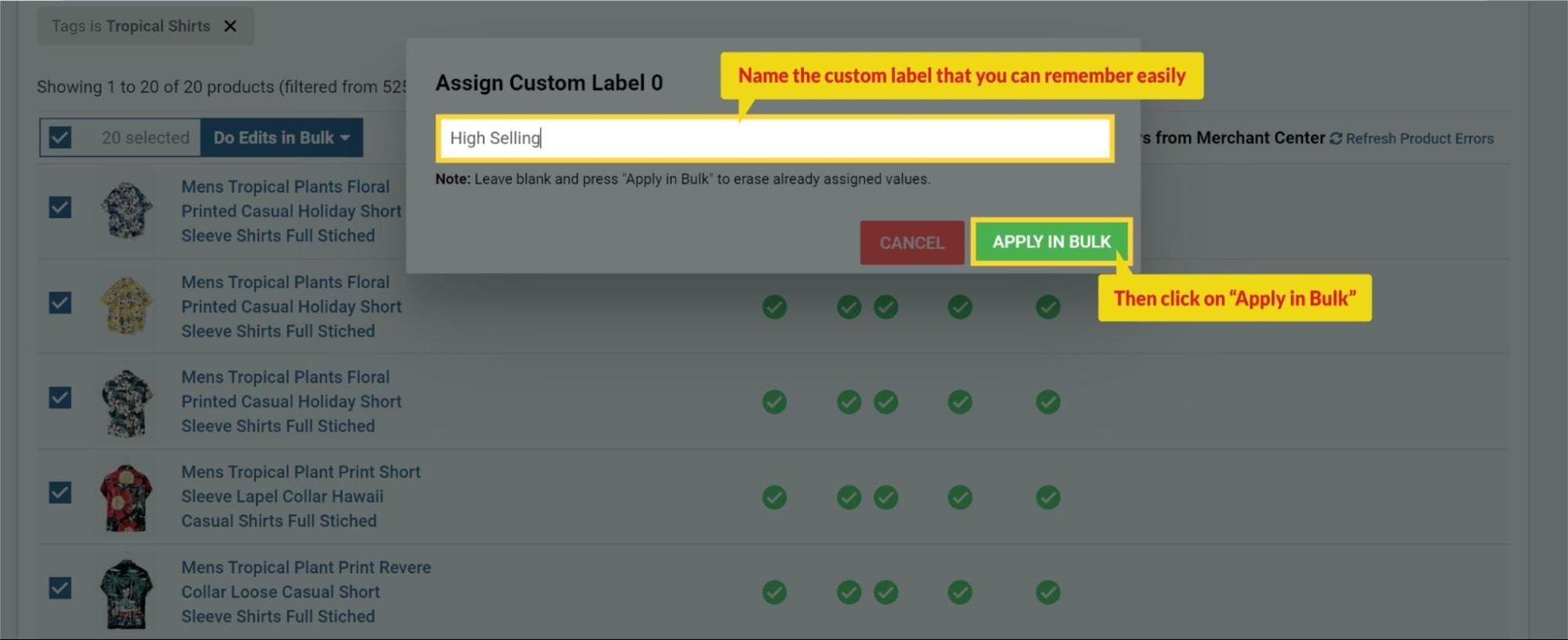Click last green checkmark in third shirt row
Screen dimensions: 1568x640
[1048, 402]
